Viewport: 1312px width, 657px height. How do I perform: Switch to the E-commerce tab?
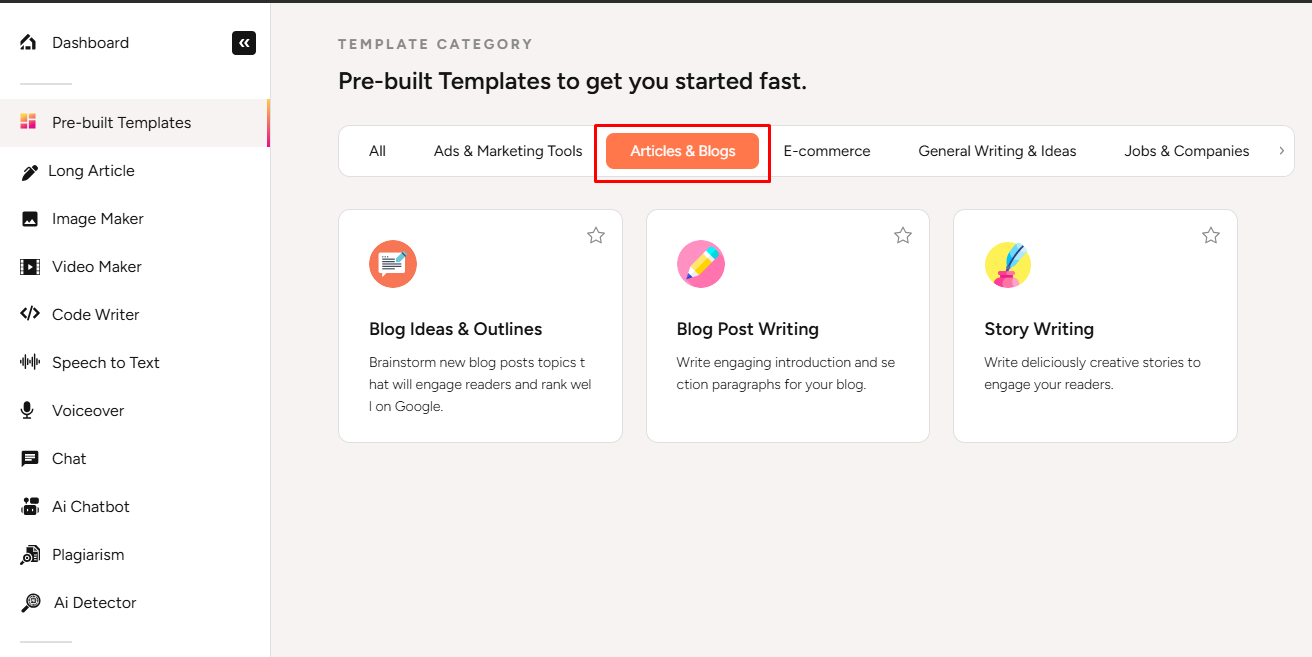(x=826, y=151)
